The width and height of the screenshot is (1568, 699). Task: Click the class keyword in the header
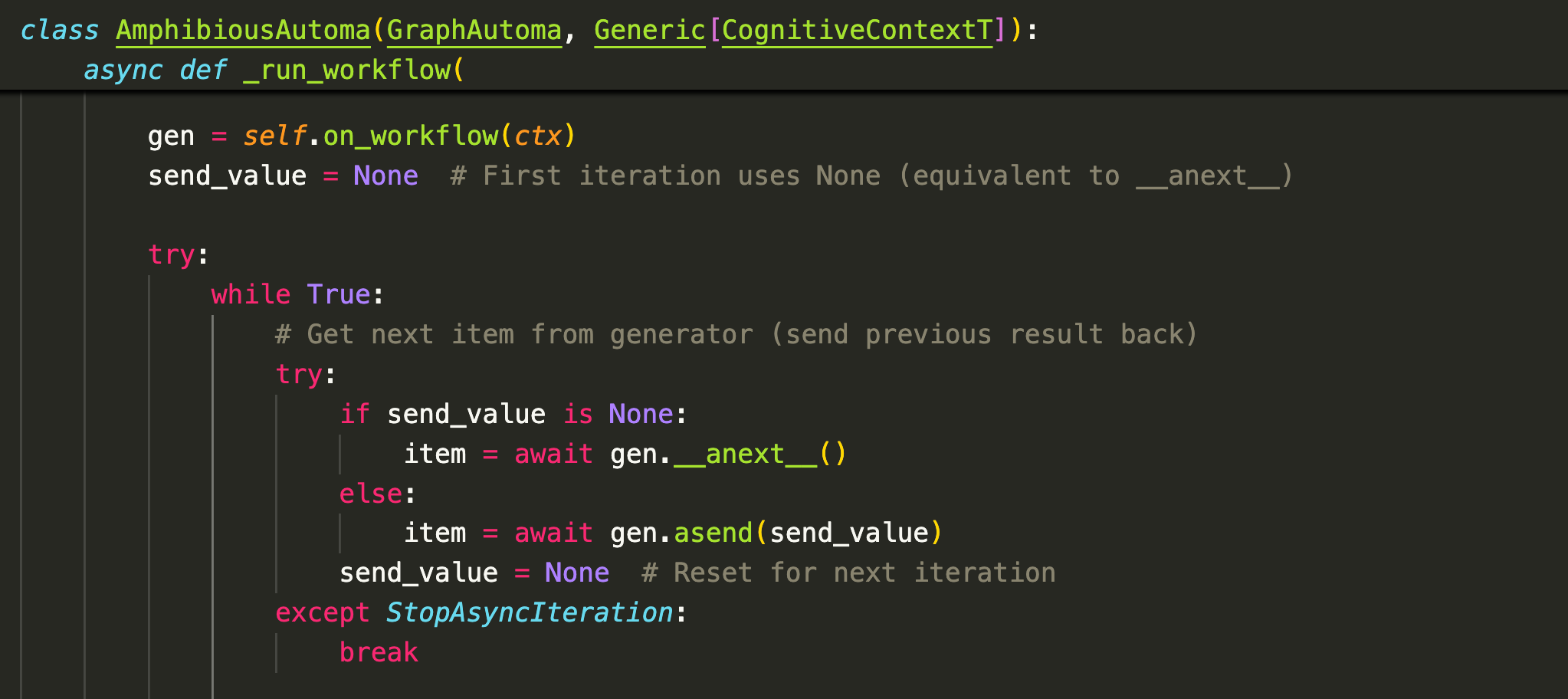(60, 31)
